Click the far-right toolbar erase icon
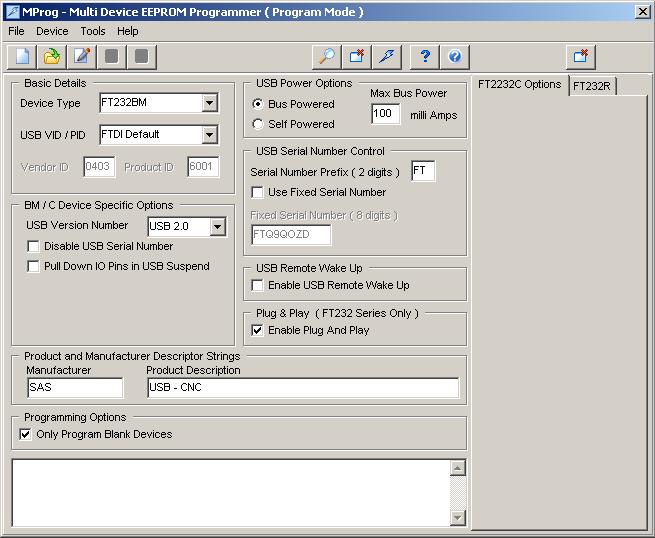The height and width of the screenshot is (538, 655). point(580,56)
